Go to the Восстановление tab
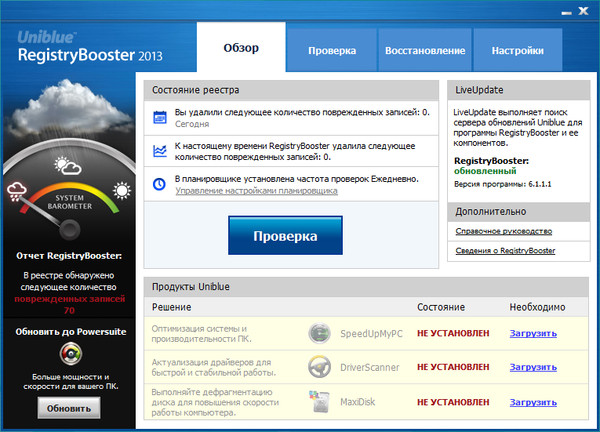600x432 pixels. (421, 50)
